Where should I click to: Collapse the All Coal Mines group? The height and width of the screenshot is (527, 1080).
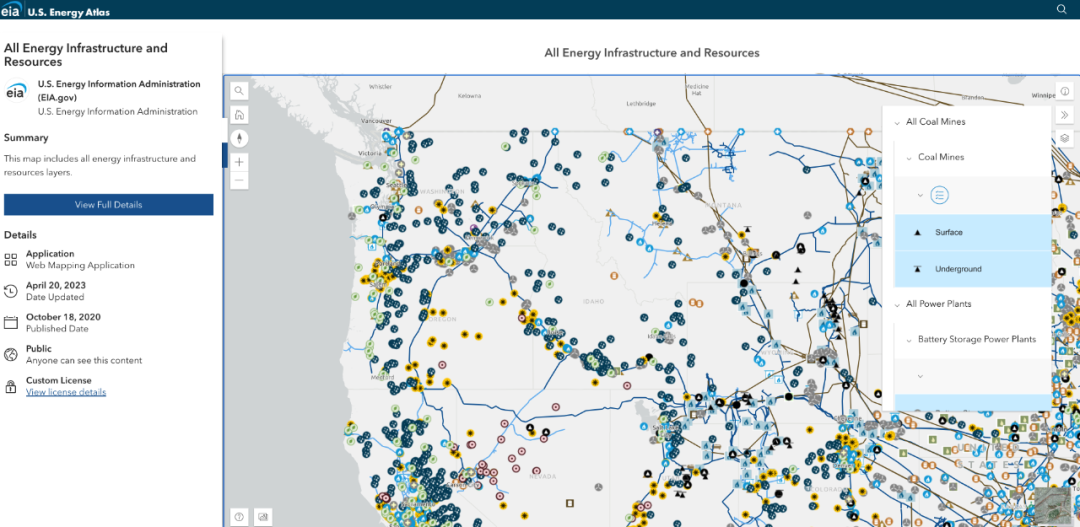897,122
